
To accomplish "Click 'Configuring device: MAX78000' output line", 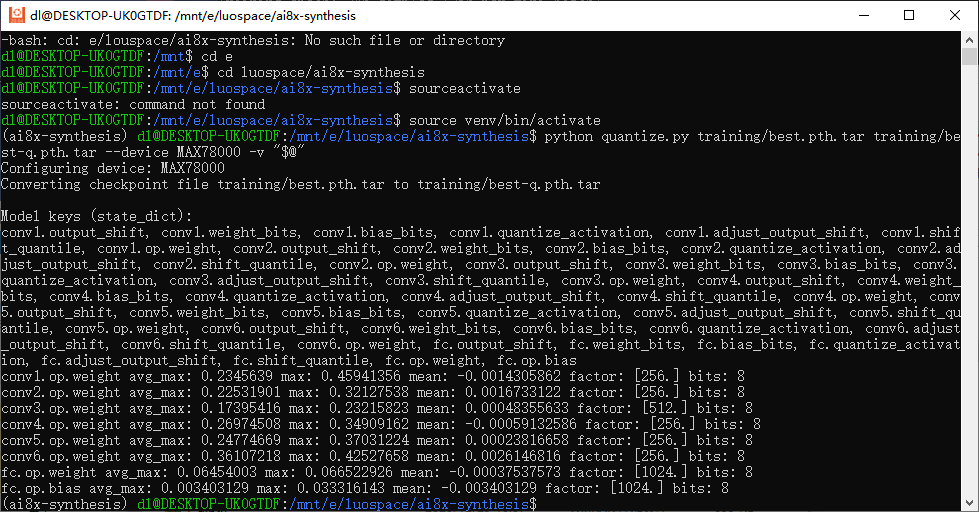I will point(113,168).
